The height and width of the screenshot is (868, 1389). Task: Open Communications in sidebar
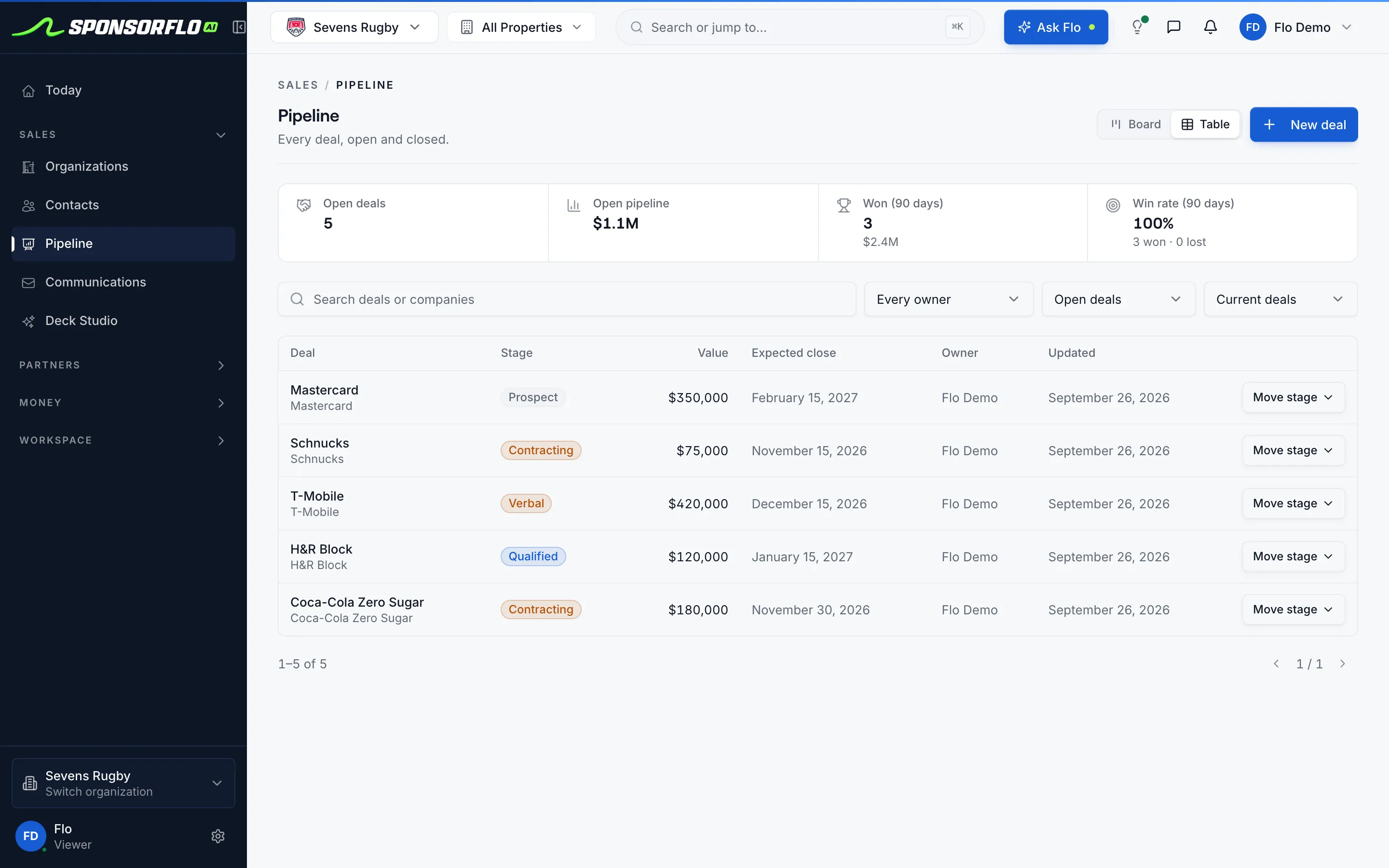click(x=123, y=282)
